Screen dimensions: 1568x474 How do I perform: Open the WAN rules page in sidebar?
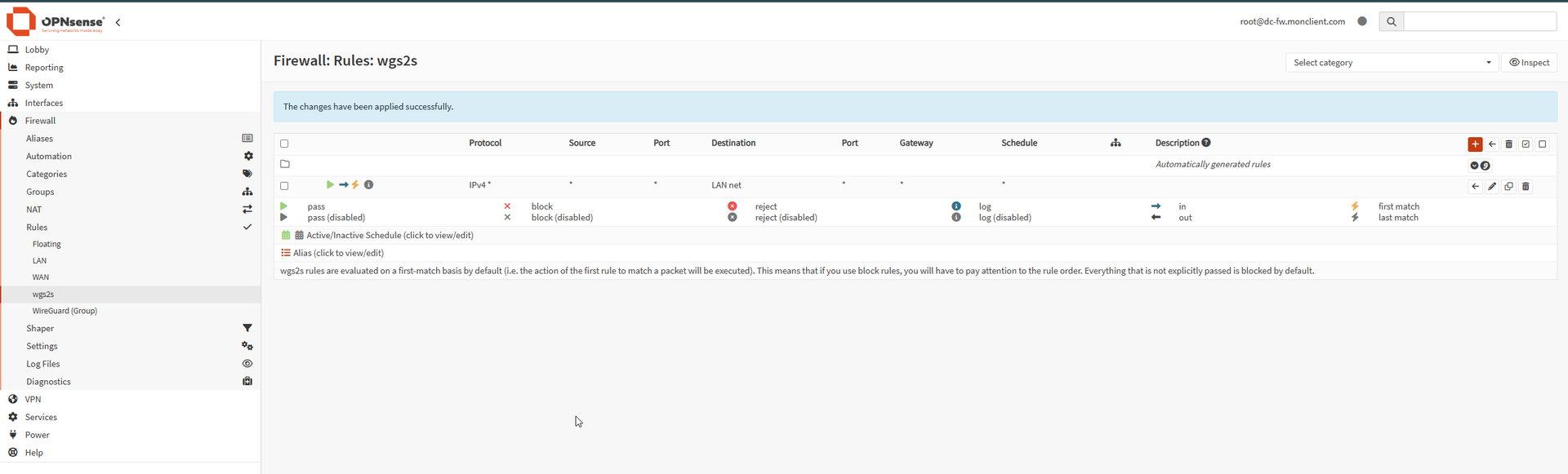[x=41, y=277]
